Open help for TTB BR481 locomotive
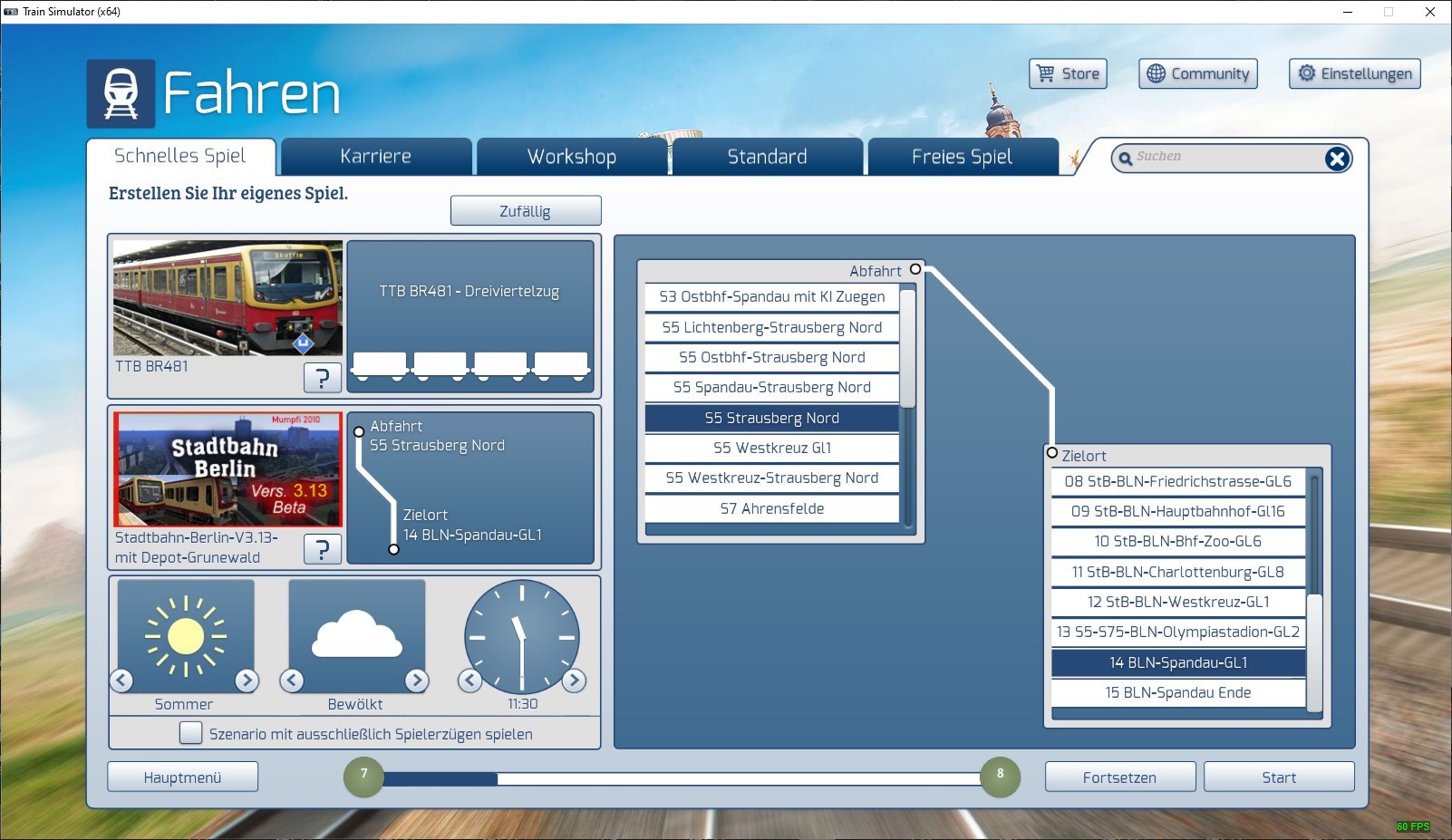Screen dimensions: 1452x840 [322, 377]
